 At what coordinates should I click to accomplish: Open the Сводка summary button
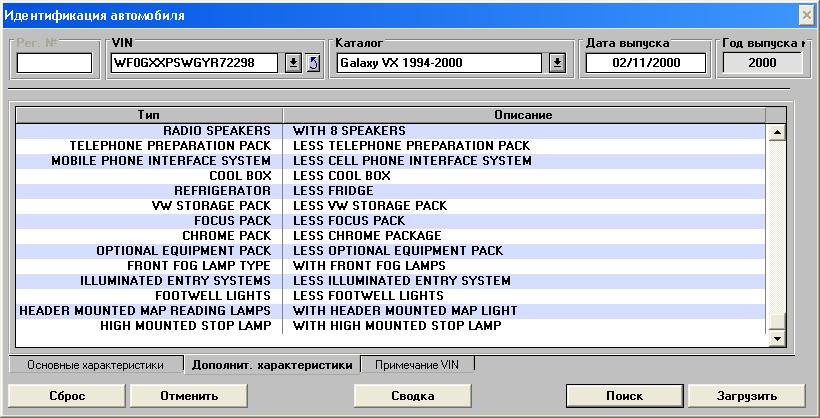pos(412,396)
